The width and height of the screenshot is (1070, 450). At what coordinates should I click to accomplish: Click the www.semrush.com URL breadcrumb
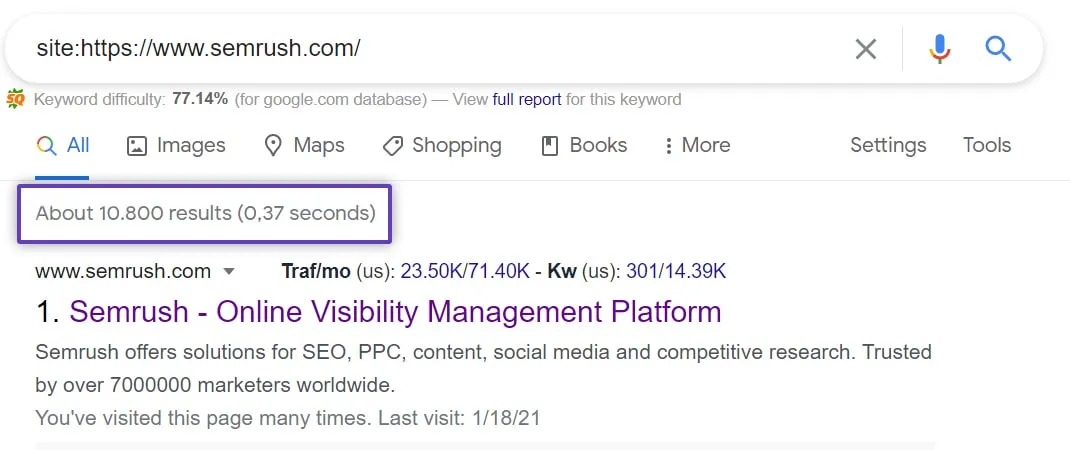123,271
